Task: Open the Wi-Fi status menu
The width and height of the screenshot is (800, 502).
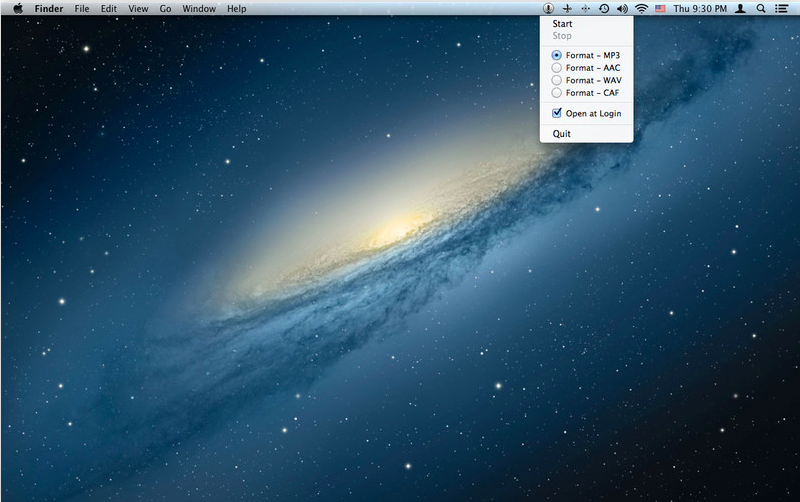Action: pyautogui.click(x=641, y=8)
